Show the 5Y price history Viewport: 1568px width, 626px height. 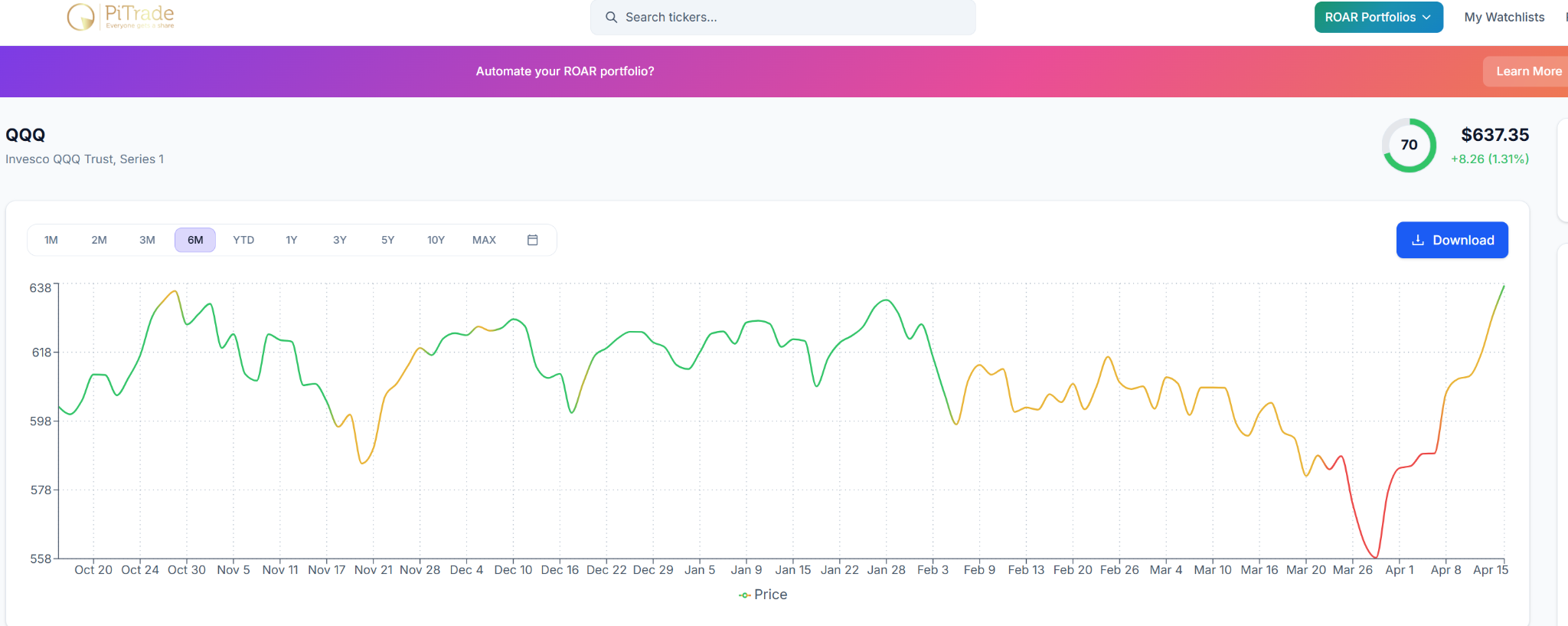tap(388, 240)
